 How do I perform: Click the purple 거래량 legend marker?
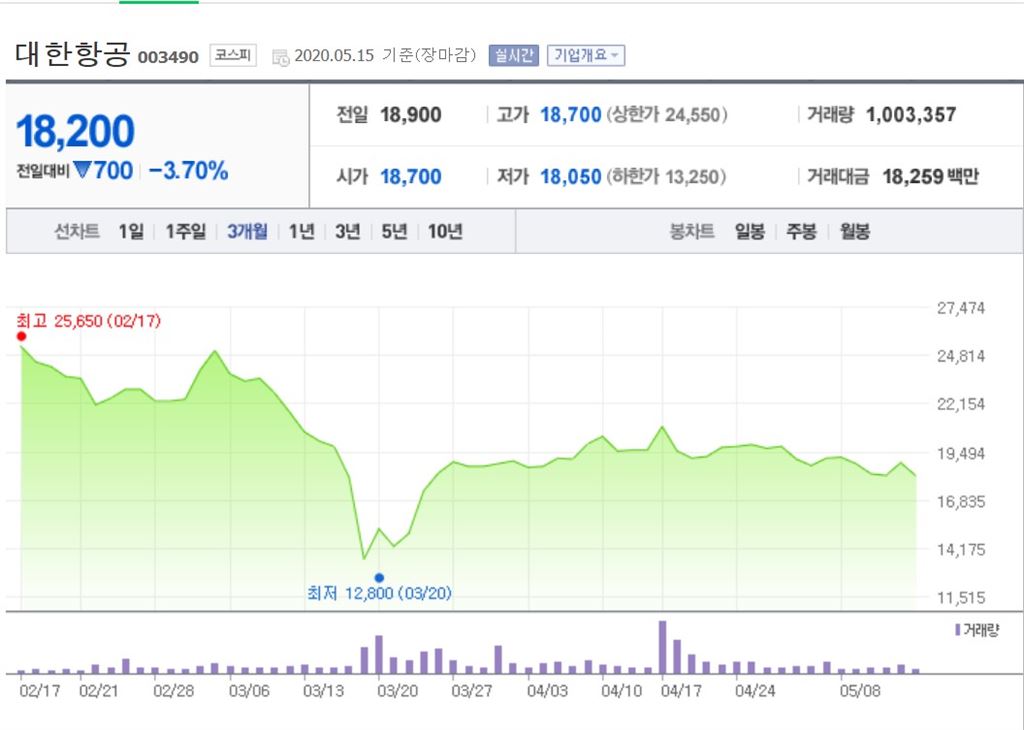tap(957, 629)
